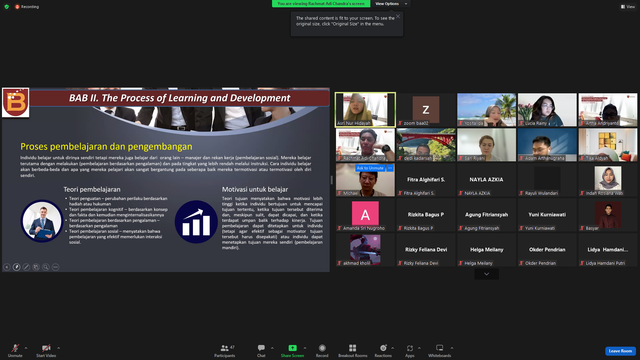Click the green Share Screen icon
The height and width of the screenshot is (360, 640).
coord(292,348)
